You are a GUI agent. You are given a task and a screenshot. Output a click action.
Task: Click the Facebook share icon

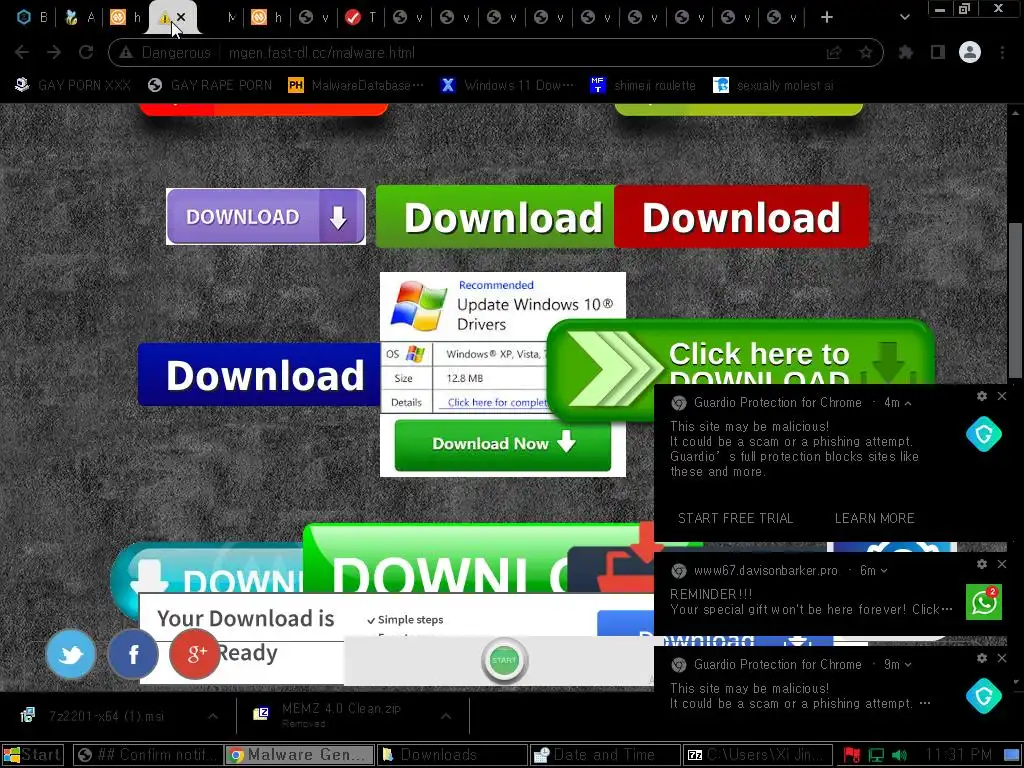point(133,654)
